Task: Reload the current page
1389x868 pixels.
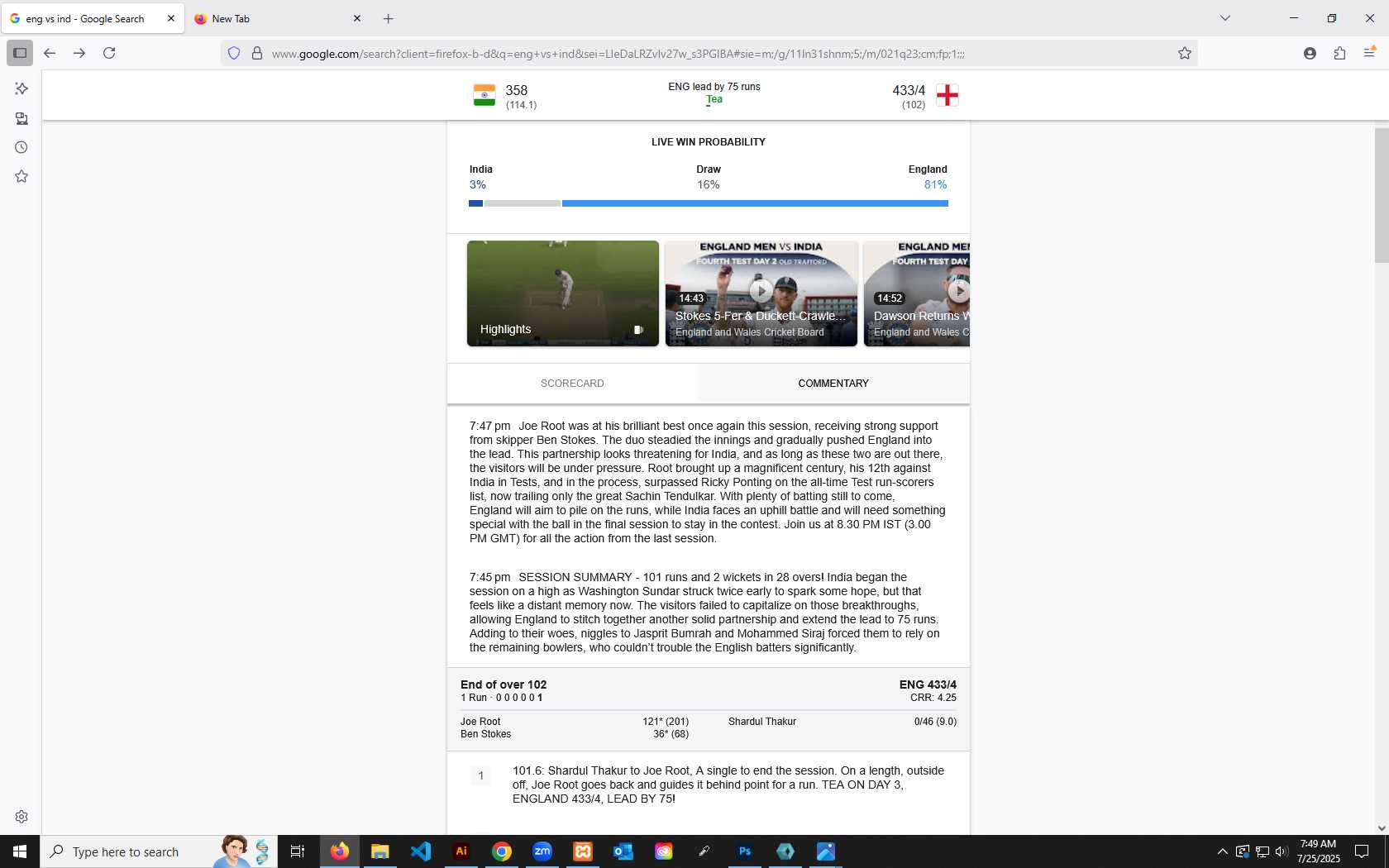Action: coord(109,53)
